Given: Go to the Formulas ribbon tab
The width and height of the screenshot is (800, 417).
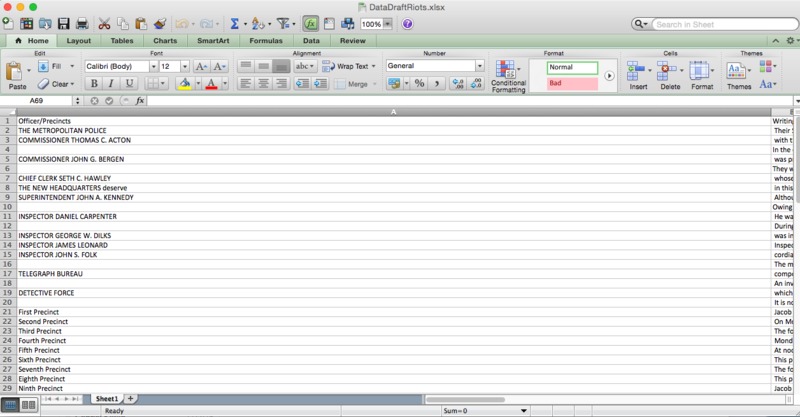Looking at the screenshot, I should click(266, 41).
